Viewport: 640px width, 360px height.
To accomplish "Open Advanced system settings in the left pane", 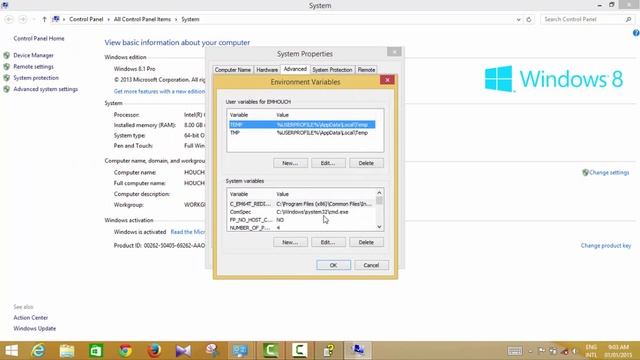I will point(45,89).
